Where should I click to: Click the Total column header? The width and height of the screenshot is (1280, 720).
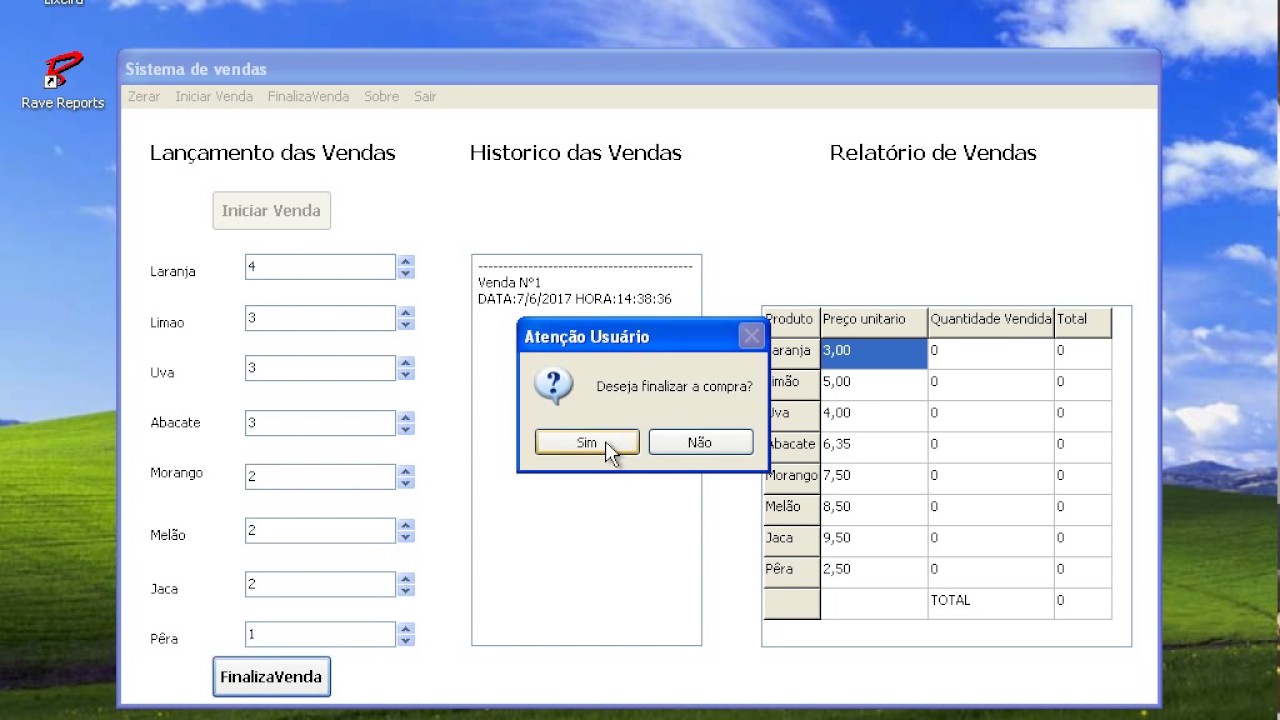click(x=1083, y=322)
